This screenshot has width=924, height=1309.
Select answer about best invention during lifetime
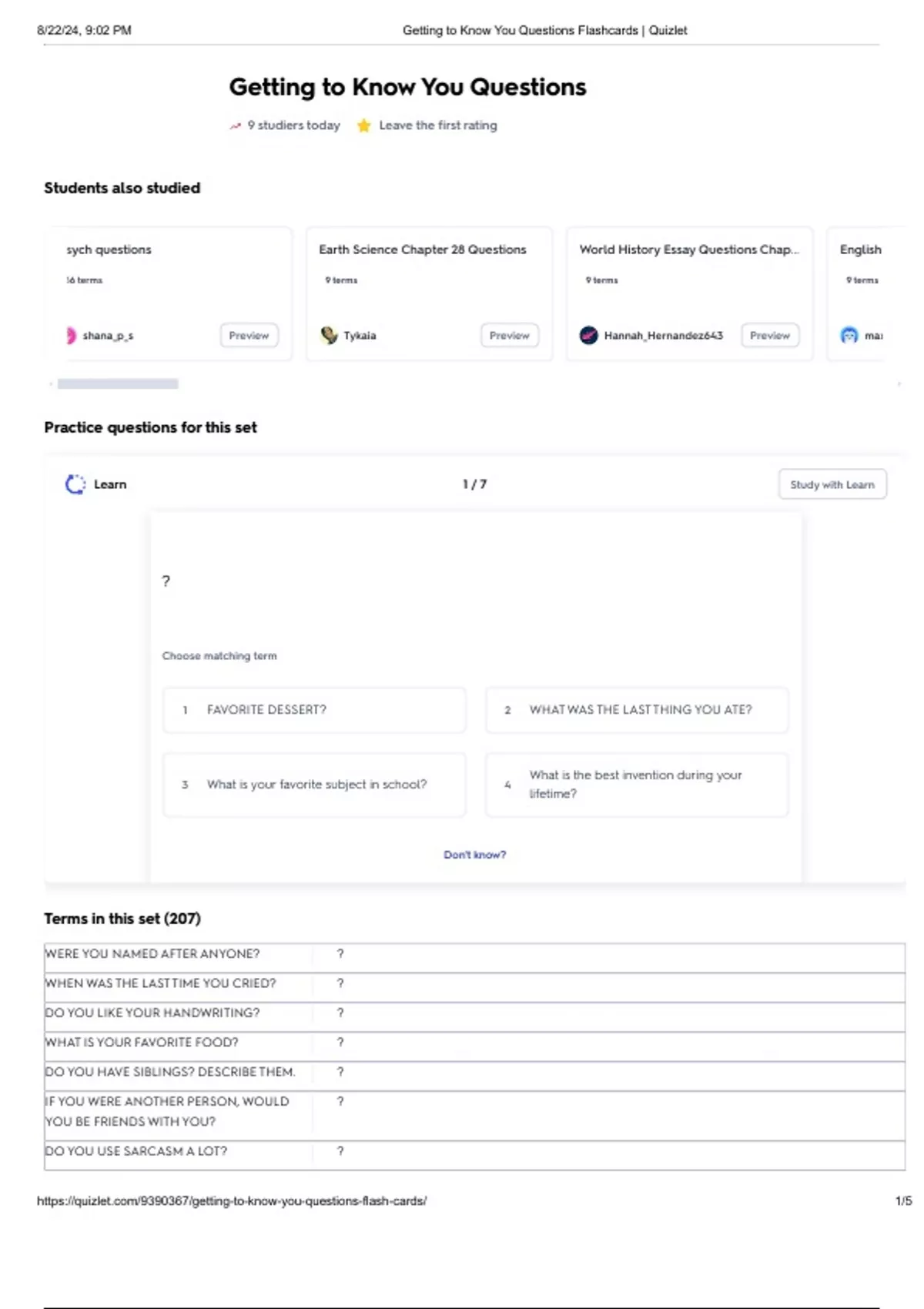click(637, 785)
